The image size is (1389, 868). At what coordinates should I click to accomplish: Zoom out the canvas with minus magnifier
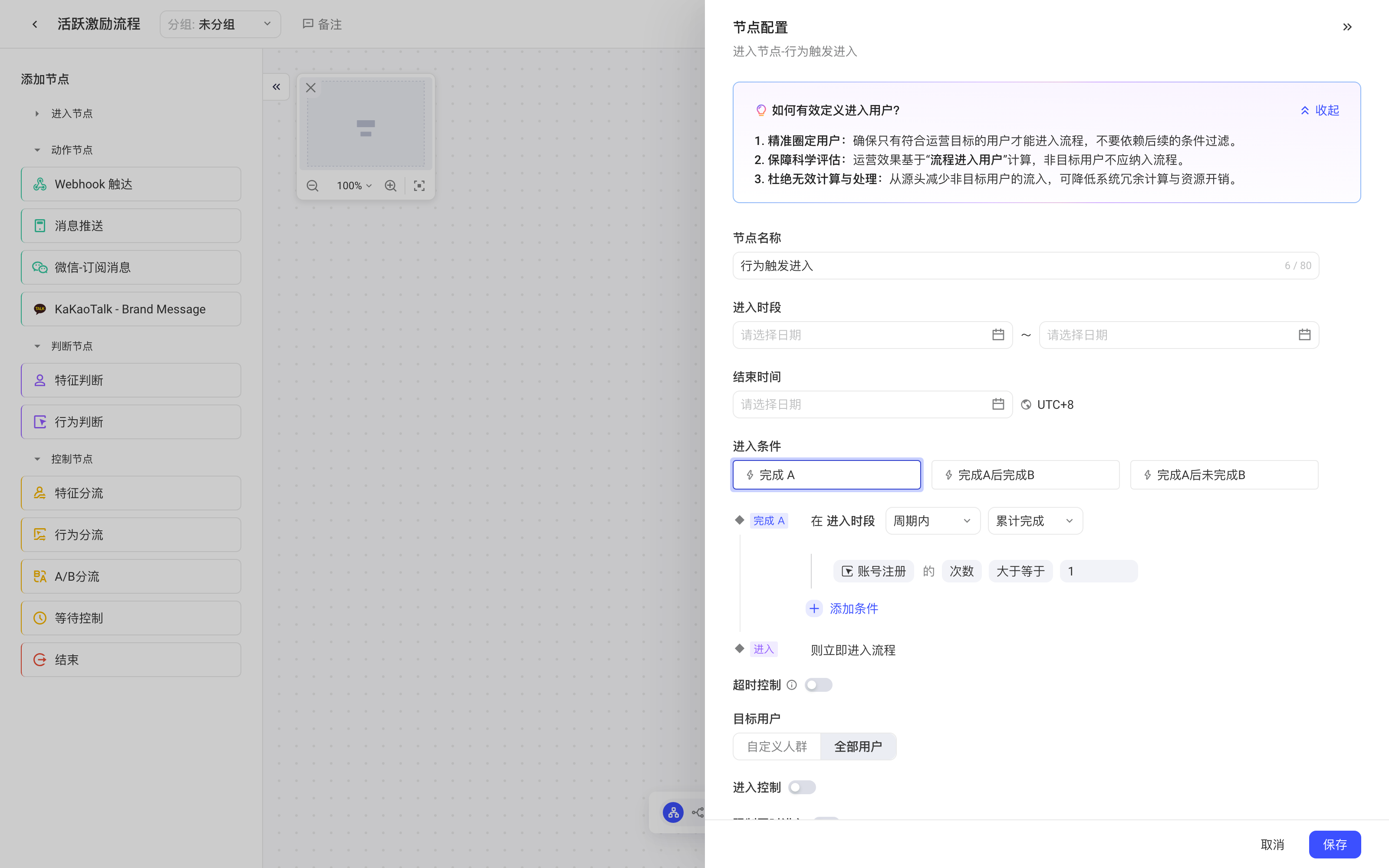click(312, 185)
